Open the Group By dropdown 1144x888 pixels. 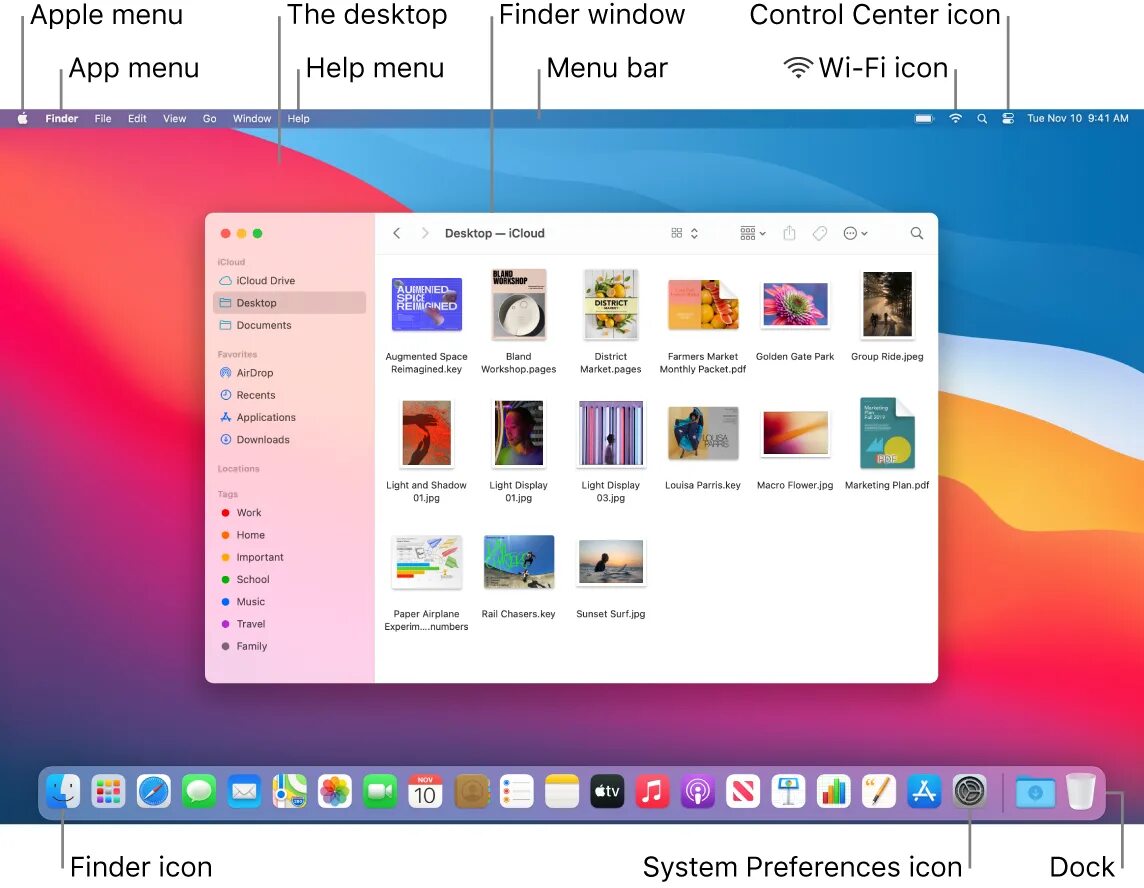[752, 233]
